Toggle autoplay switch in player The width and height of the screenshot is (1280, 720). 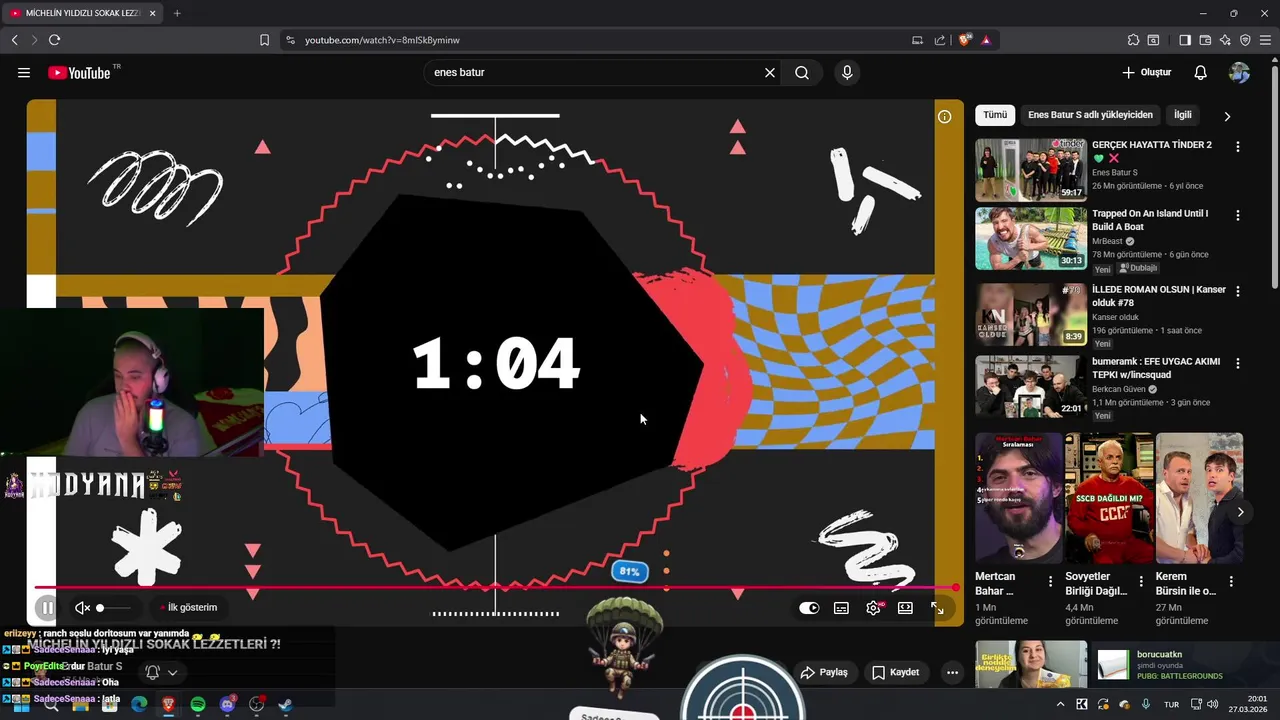coord(809,607)
